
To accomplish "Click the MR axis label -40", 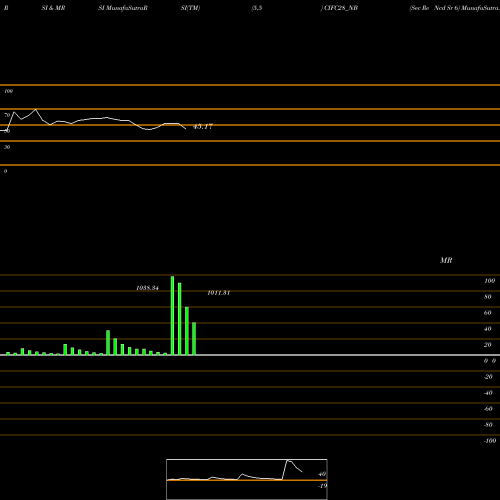I will point(488,393).
